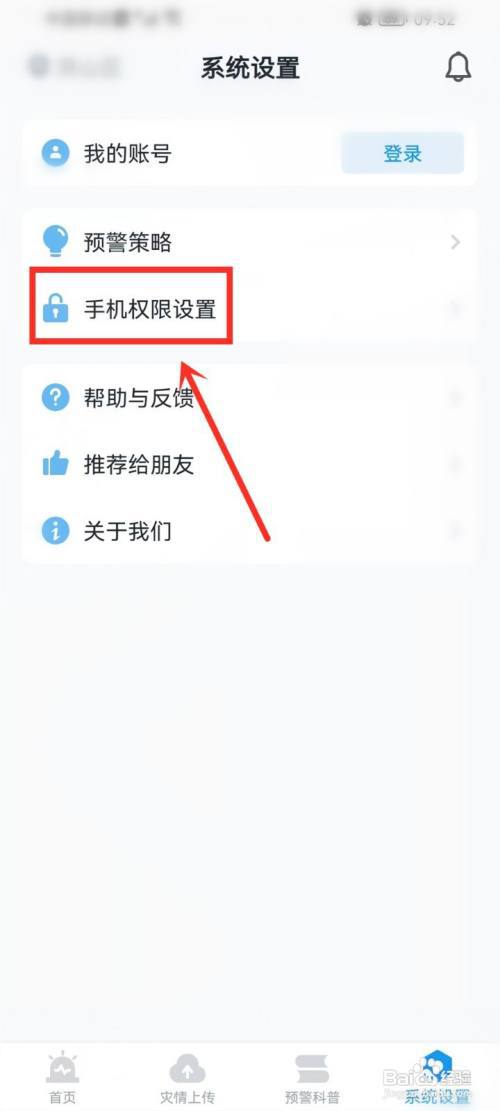Tap the 我的账号 label
500x1111 pixels.
point(127,153)
